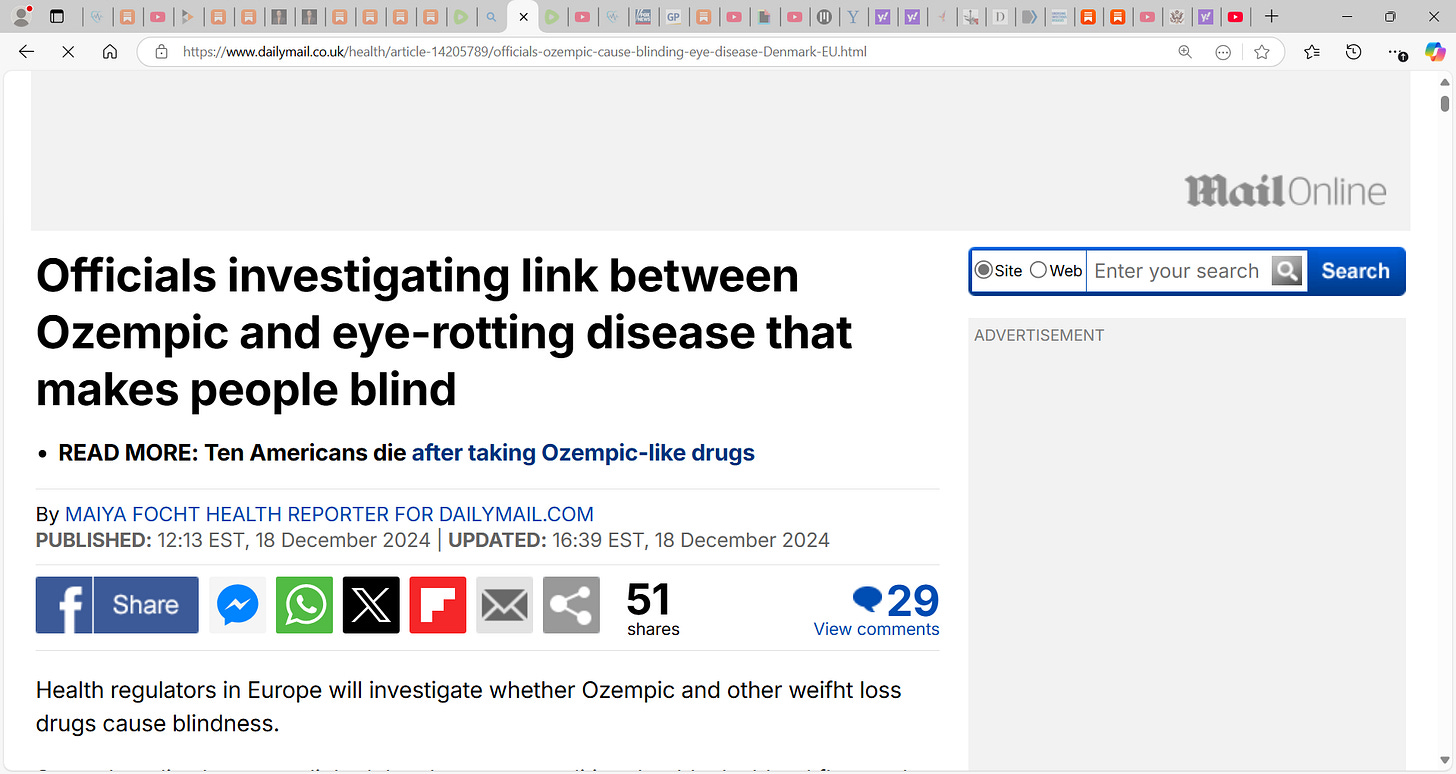Open a new browser tab
Viewport: 1456px width, 774px height.
coord(1271,17)
